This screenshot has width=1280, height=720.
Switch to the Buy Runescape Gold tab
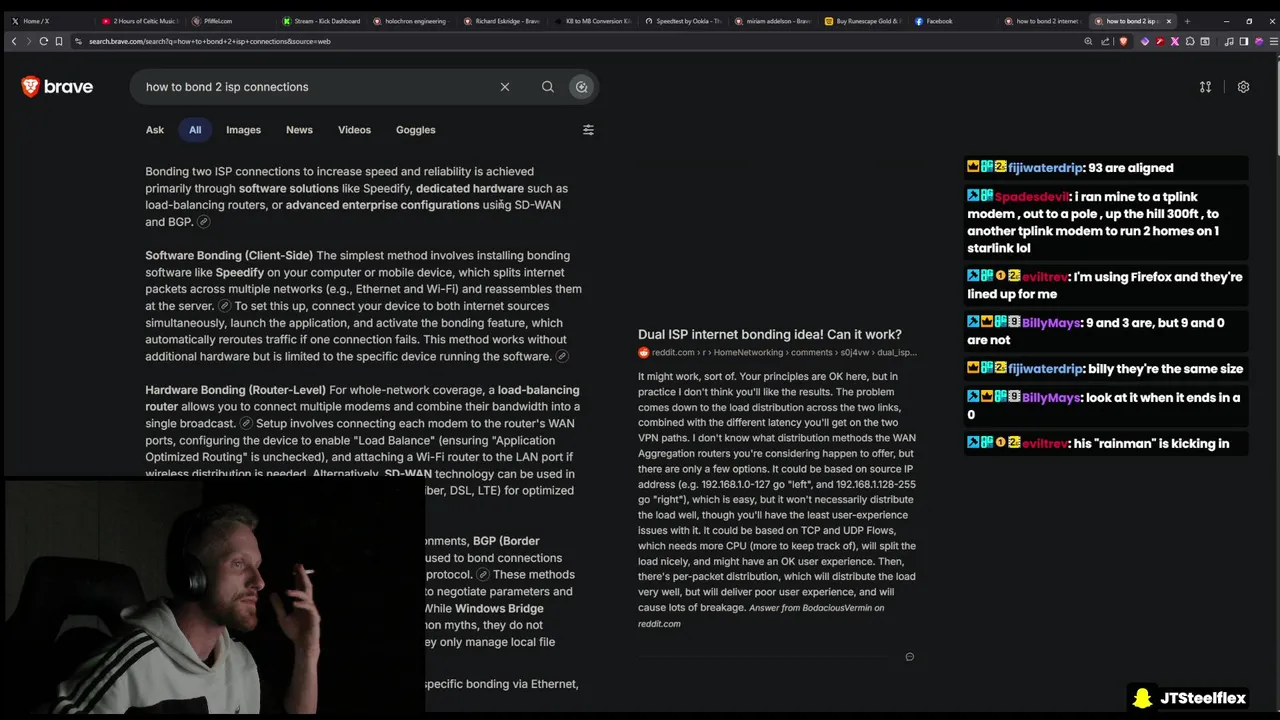[862, 21]
